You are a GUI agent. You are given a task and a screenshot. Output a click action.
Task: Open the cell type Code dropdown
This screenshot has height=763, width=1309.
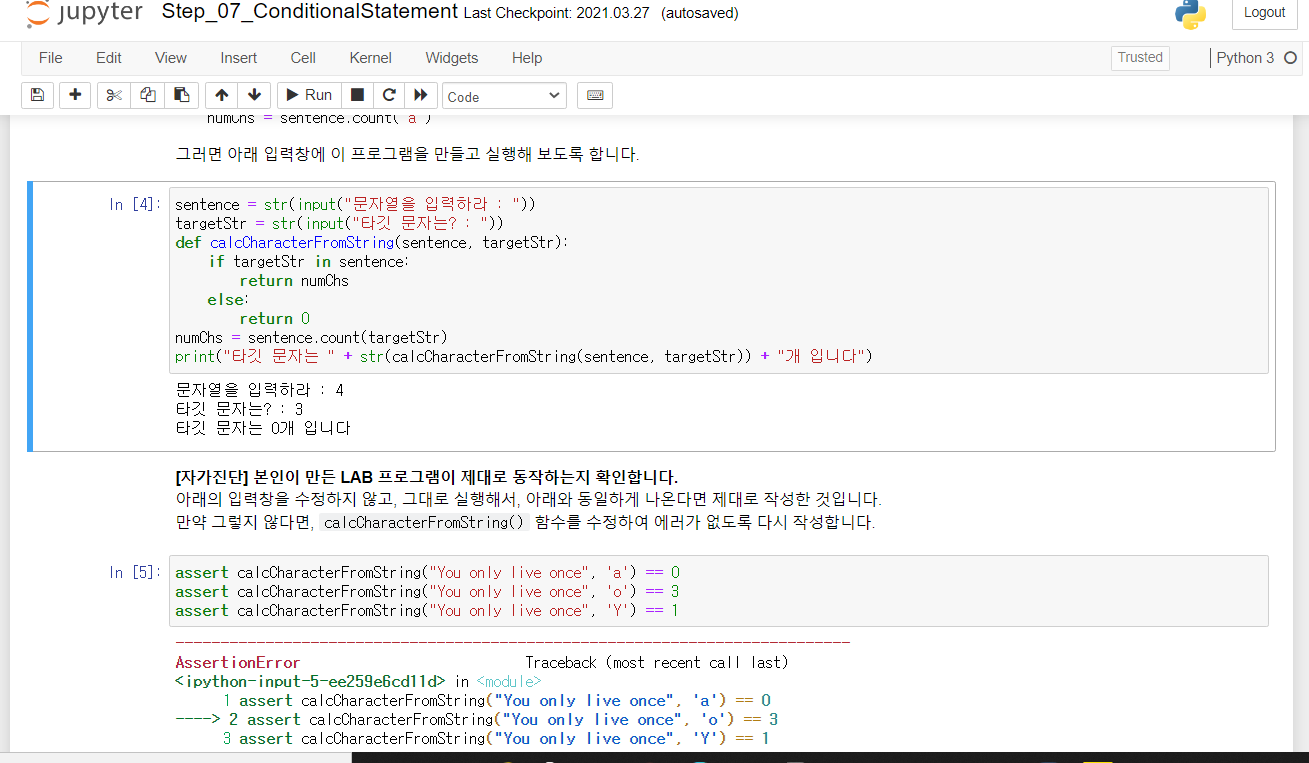click(x=504, y=96)
